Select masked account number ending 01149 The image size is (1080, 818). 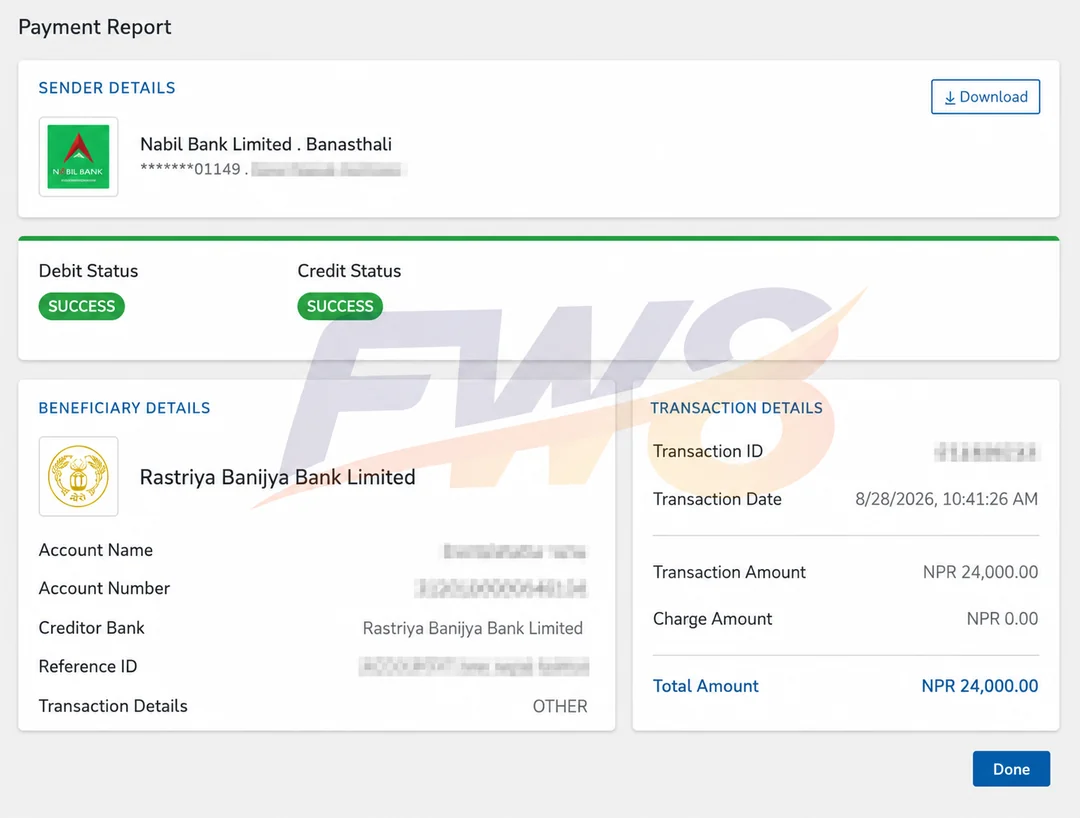190,169
